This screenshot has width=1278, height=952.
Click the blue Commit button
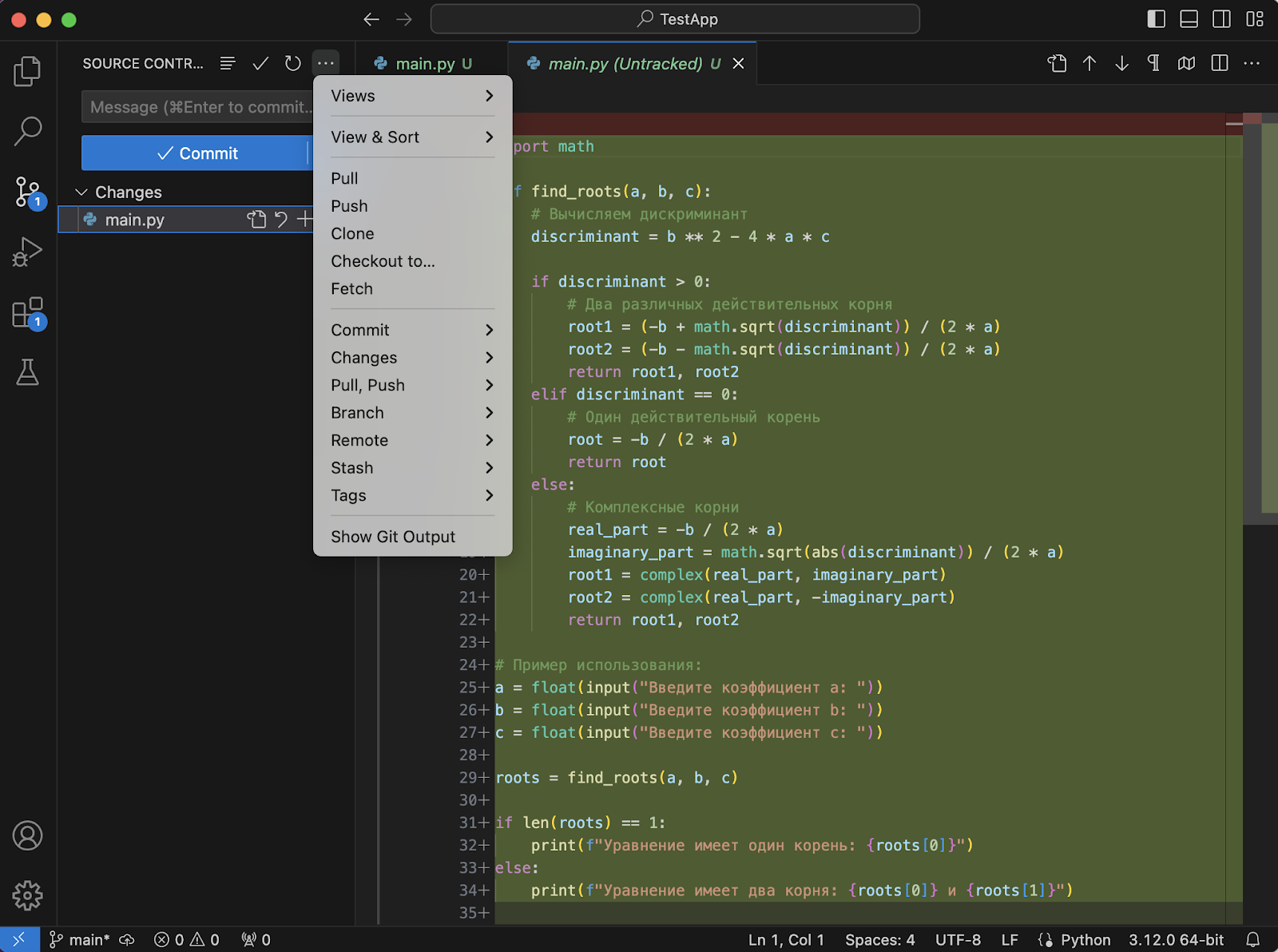tap(195, 153)
